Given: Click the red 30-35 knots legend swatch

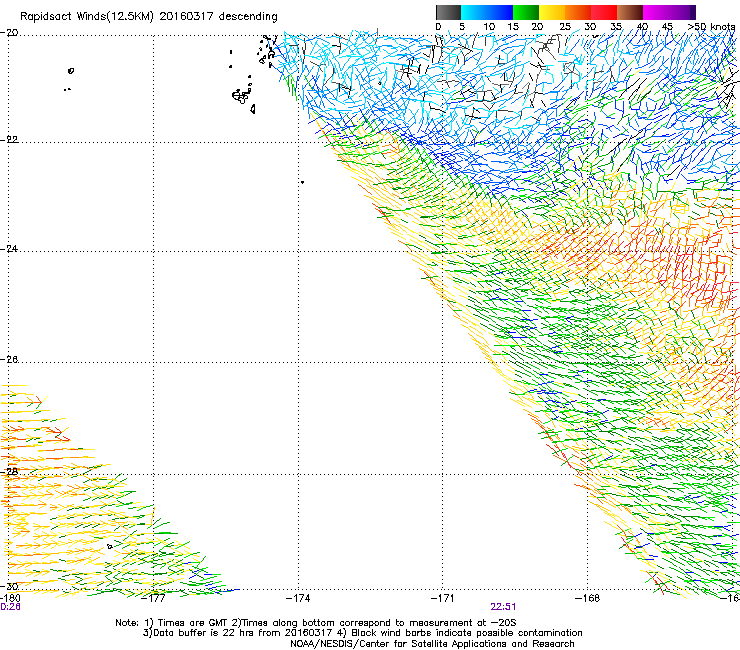Looking at the screenshot, I should (604, 12).
